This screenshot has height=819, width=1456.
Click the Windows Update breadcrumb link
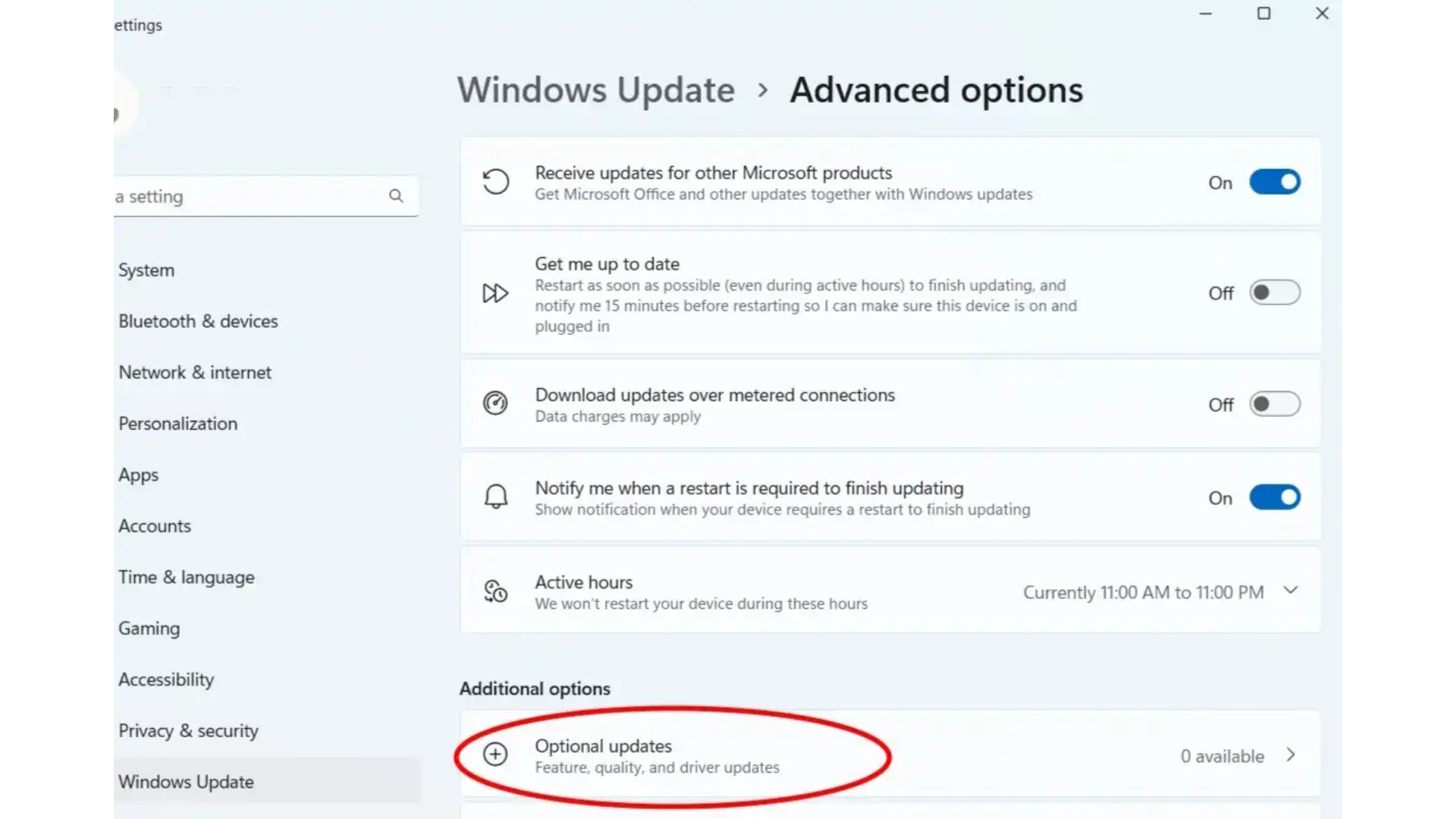(x=595, y=89)
